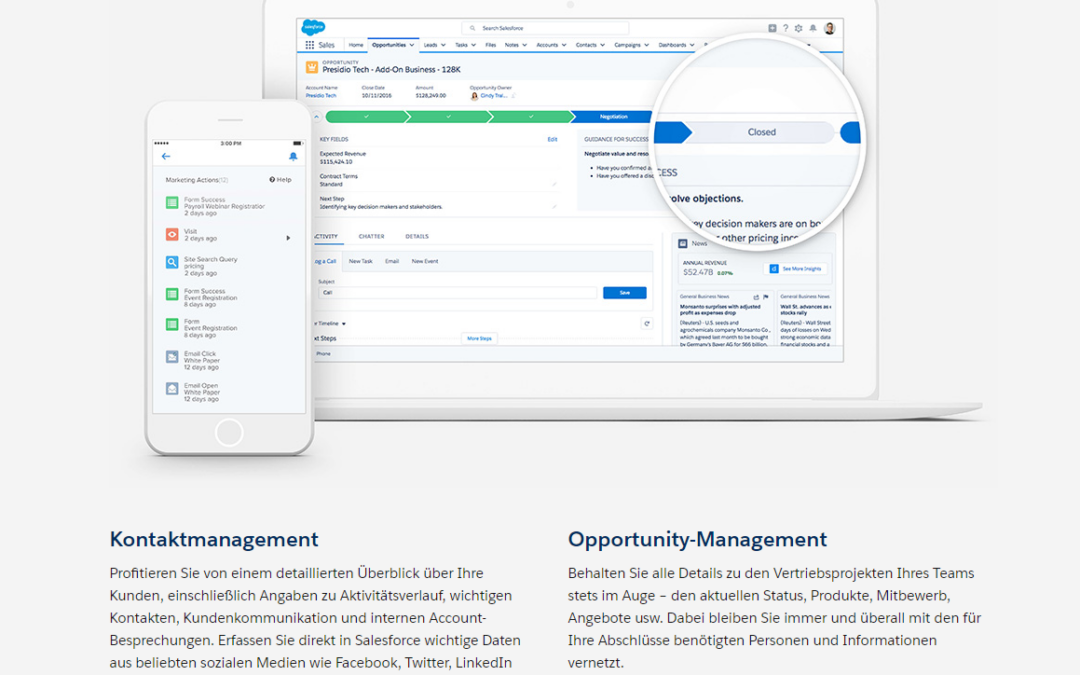Expand the Timeline filter dropdown arrow
Image resolution: width=1080 pixels, height=675 pixels.
pos(344,324)
